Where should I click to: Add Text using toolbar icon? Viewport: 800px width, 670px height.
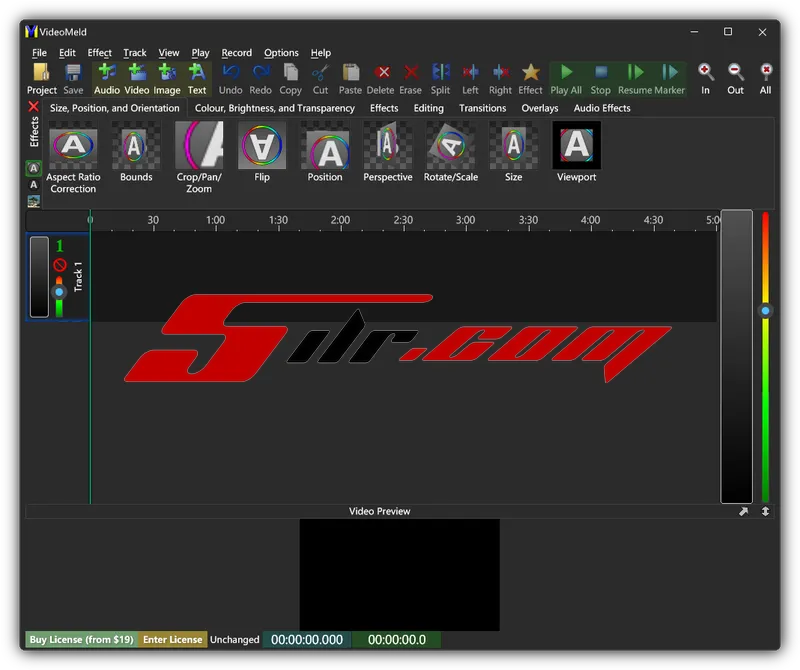197,79
